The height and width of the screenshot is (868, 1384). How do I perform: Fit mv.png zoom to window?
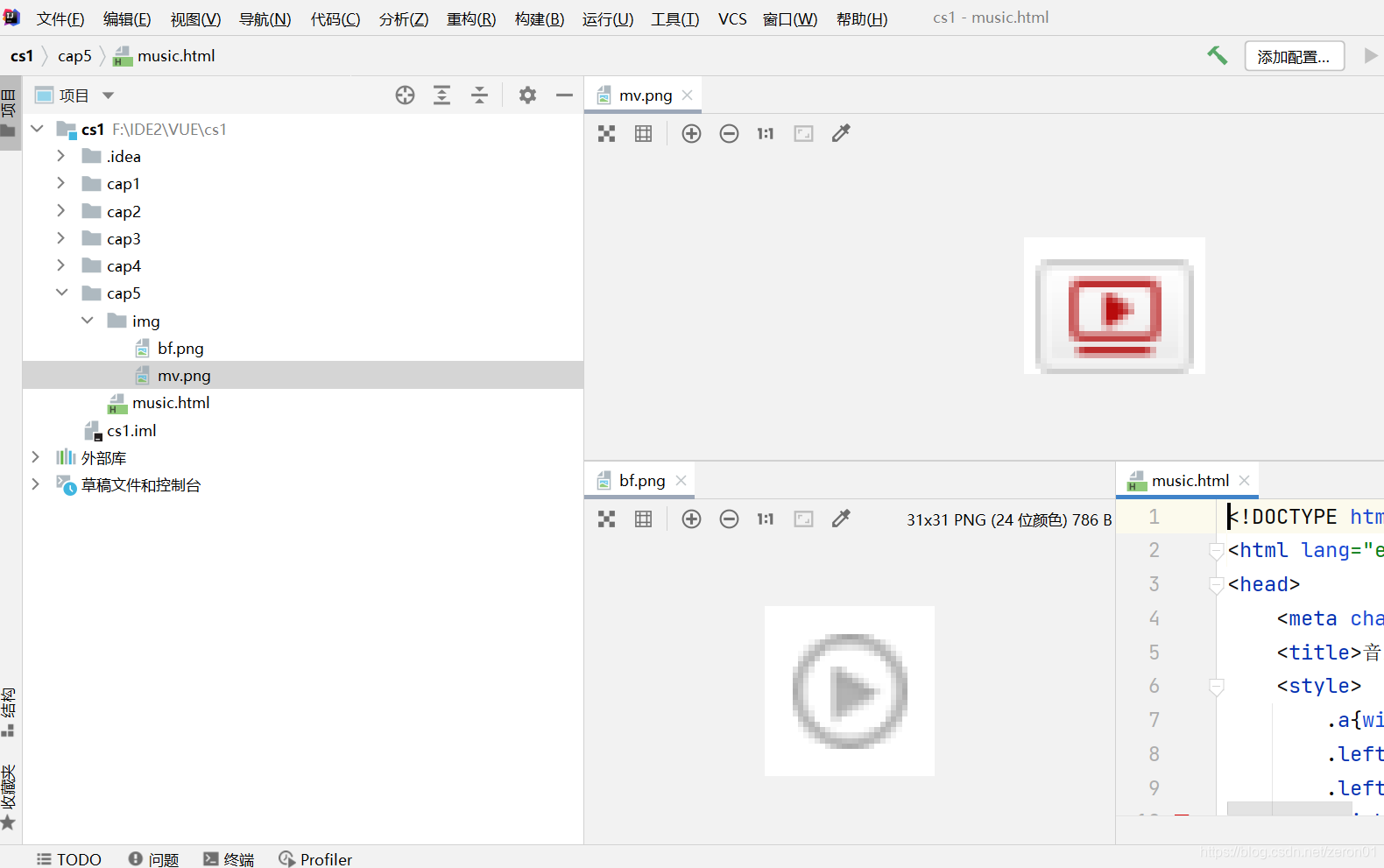(803, 133)
